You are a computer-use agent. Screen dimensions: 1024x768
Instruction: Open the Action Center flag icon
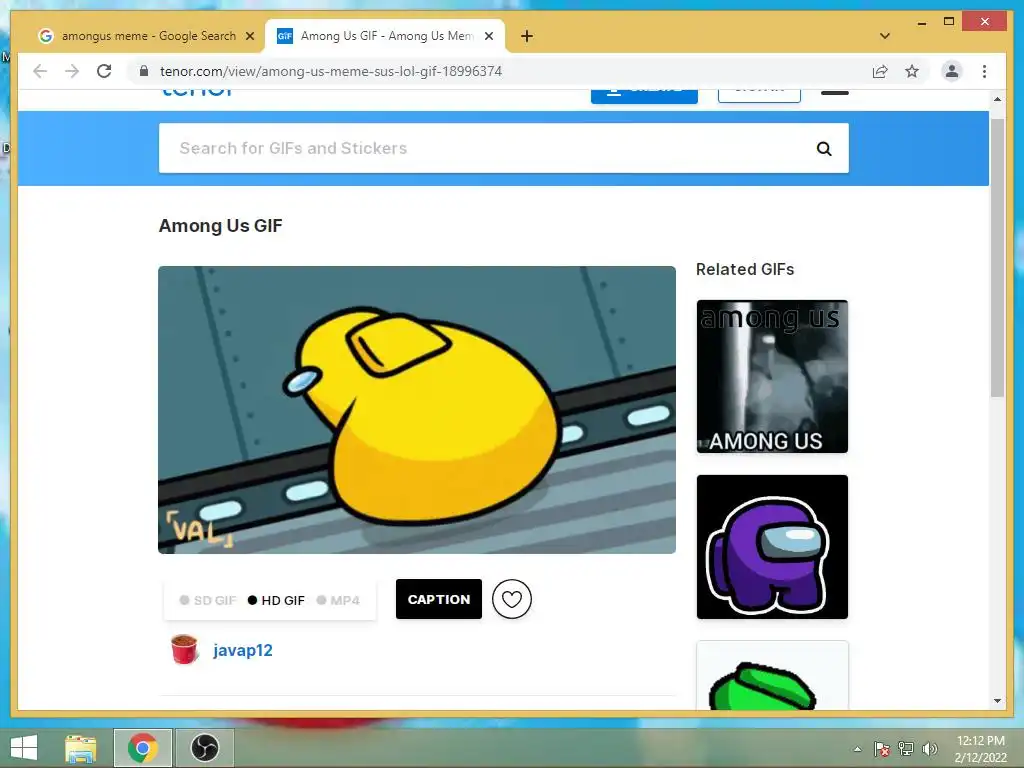pyautogui.click(x=881, y=749)
